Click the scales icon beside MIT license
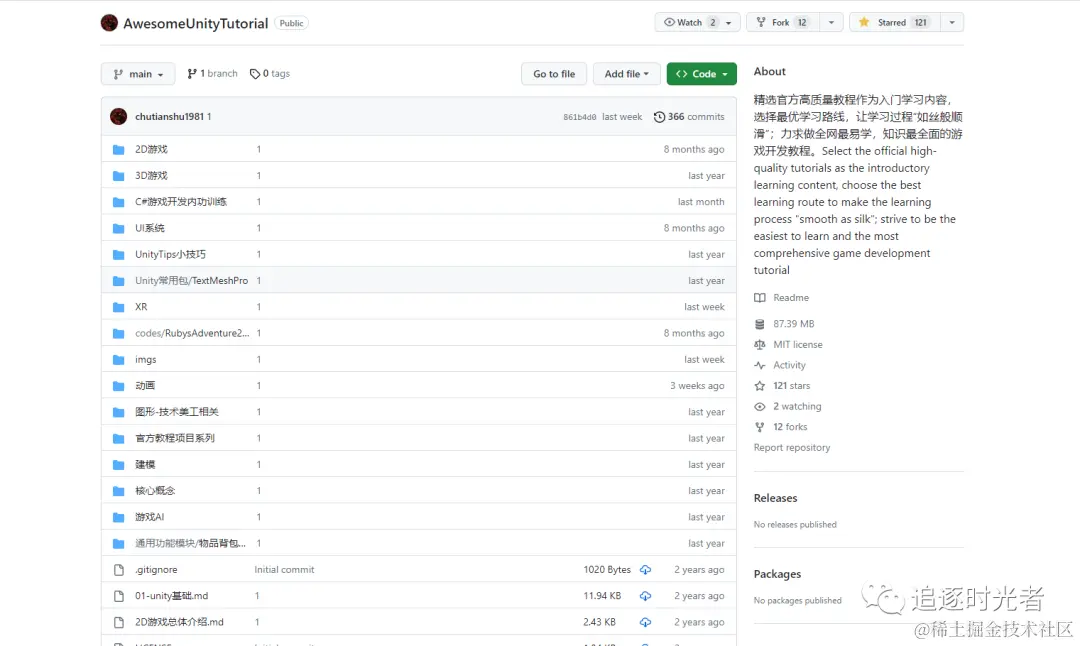This screenshot has height=646, width=1080. click(x=760, y=344)
